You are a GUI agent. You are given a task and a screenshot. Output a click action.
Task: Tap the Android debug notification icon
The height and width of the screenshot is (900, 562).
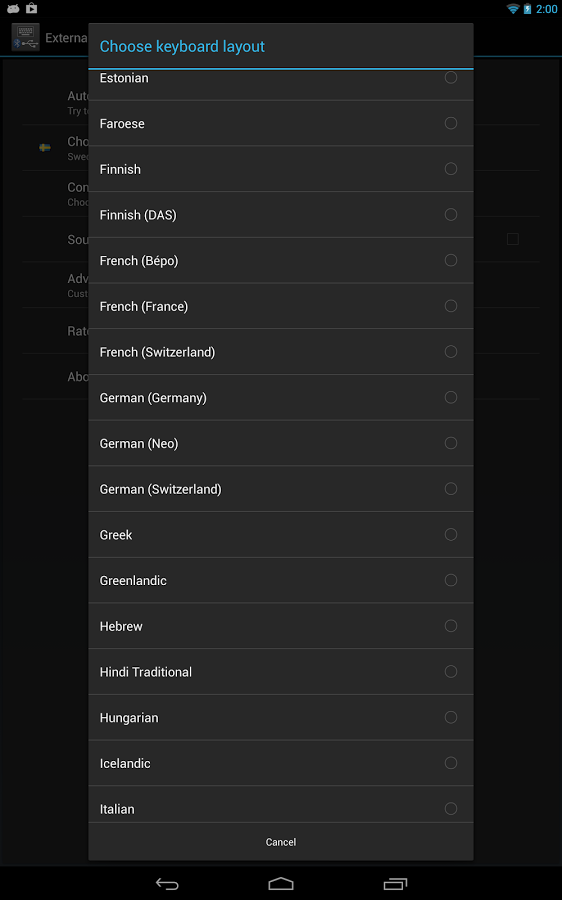(13, 8)
